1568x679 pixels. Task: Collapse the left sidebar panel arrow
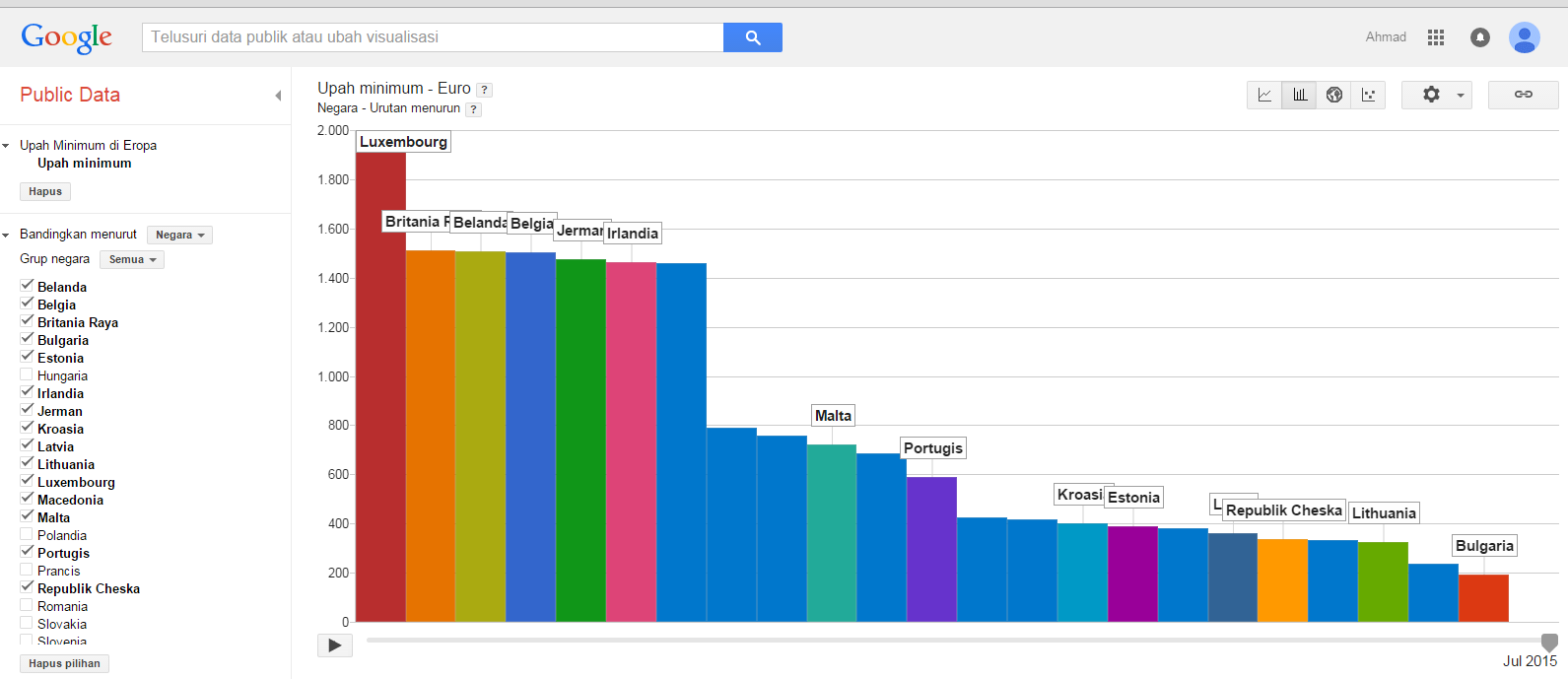(x=278, y=96)
